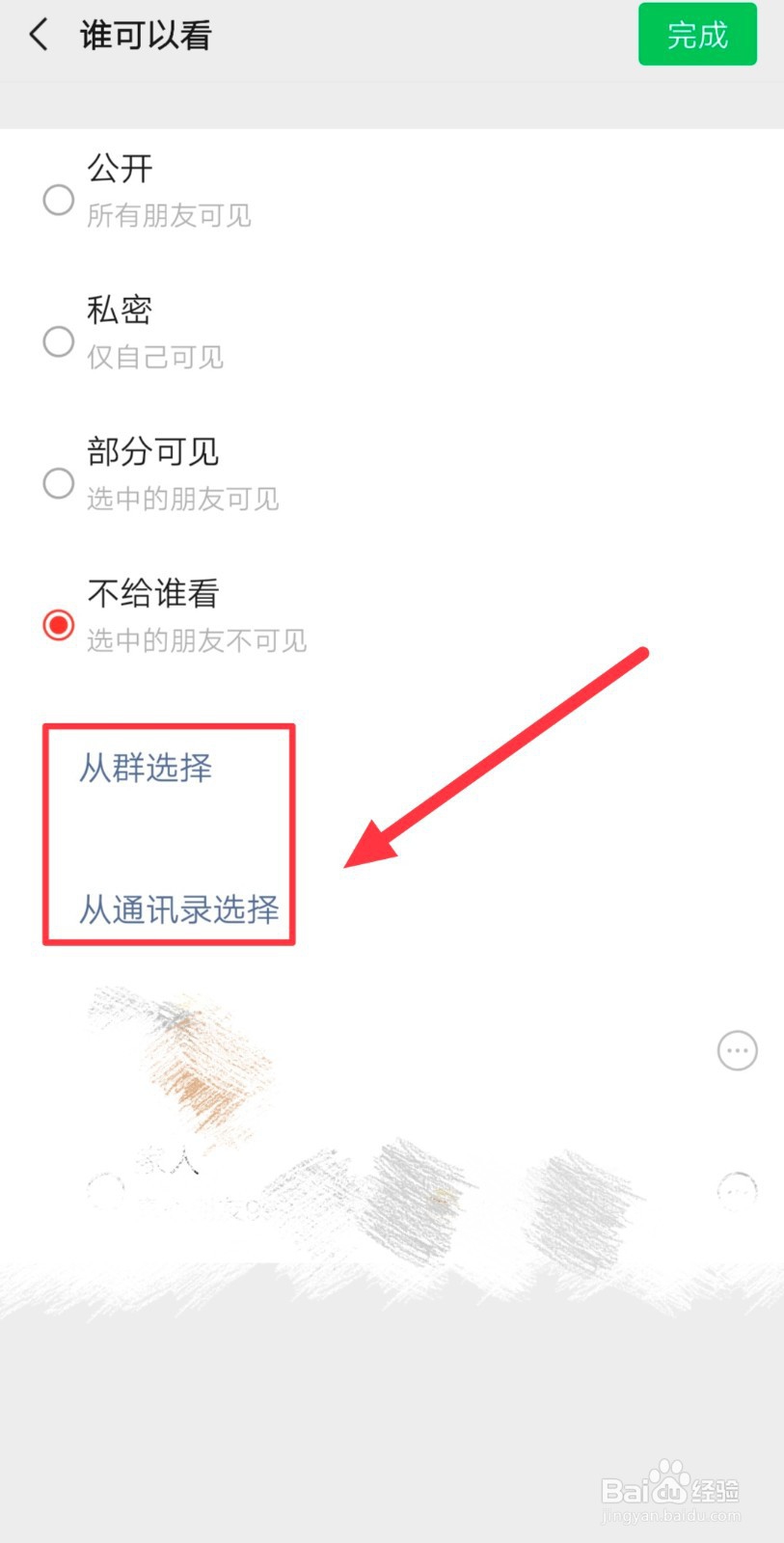Click the selected 不给谁看 radio button
Viewport: 784px width, 1543px height.
(59, 625)
